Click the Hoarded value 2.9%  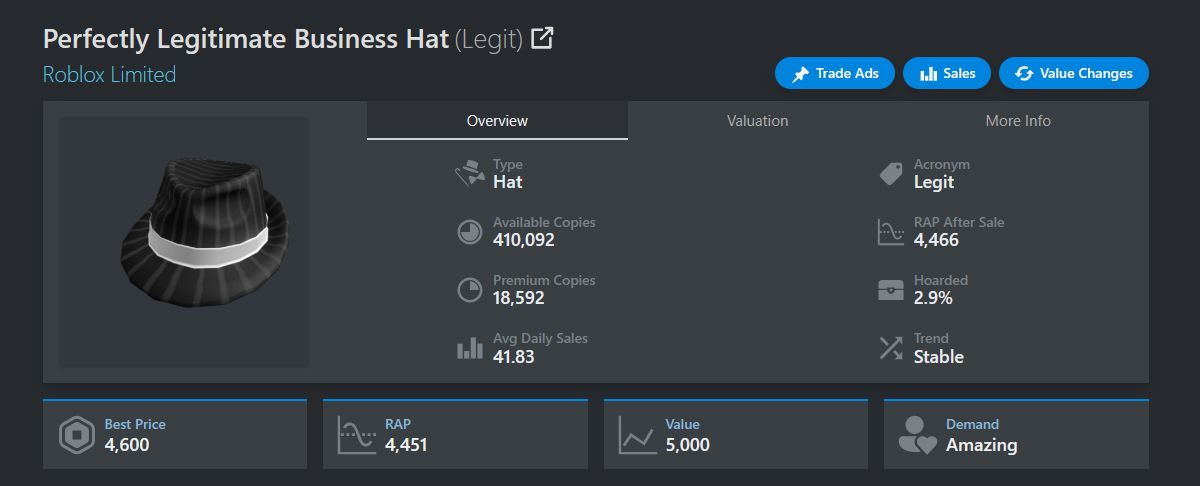coord(933,298)
